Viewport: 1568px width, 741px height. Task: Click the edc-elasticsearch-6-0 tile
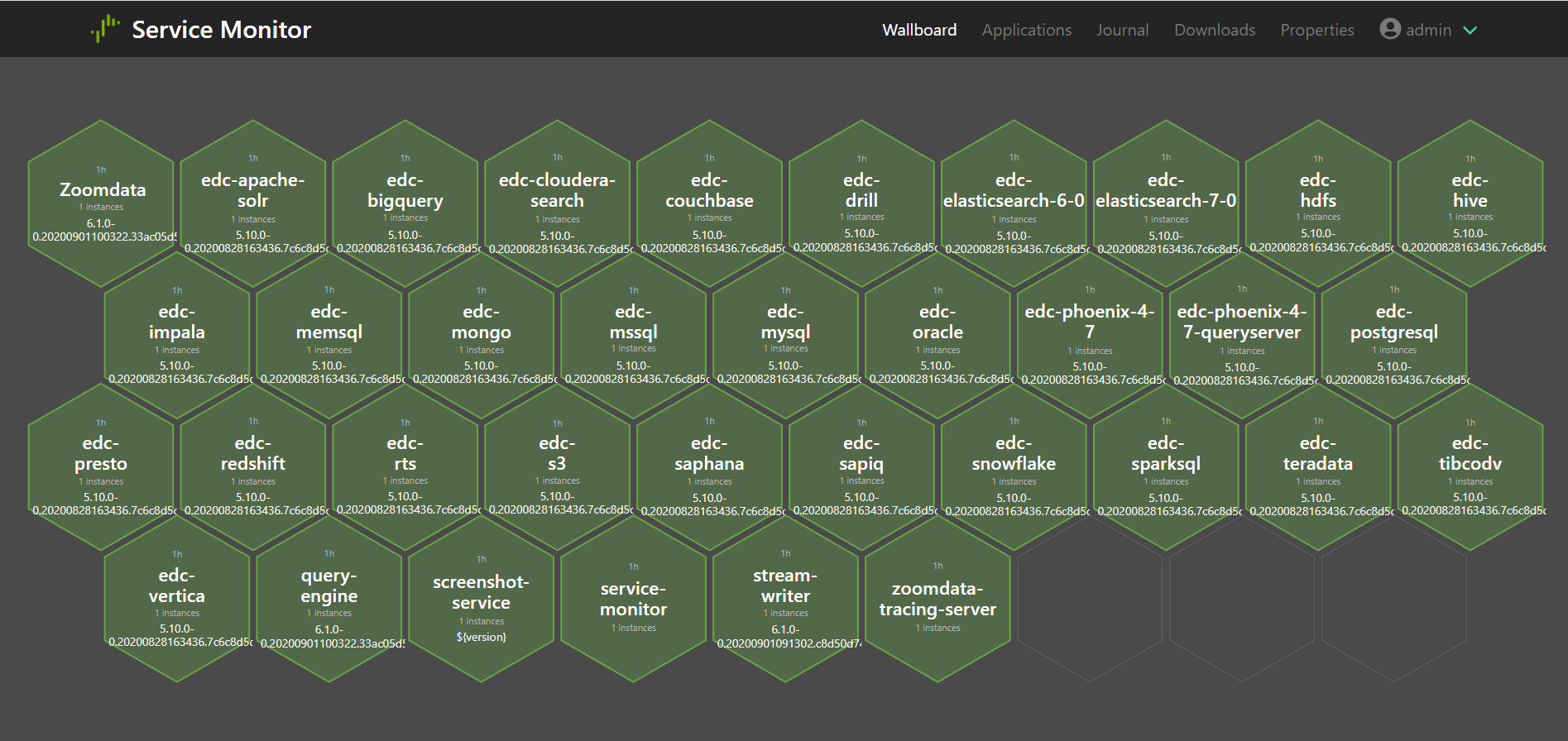[1014, 203]
